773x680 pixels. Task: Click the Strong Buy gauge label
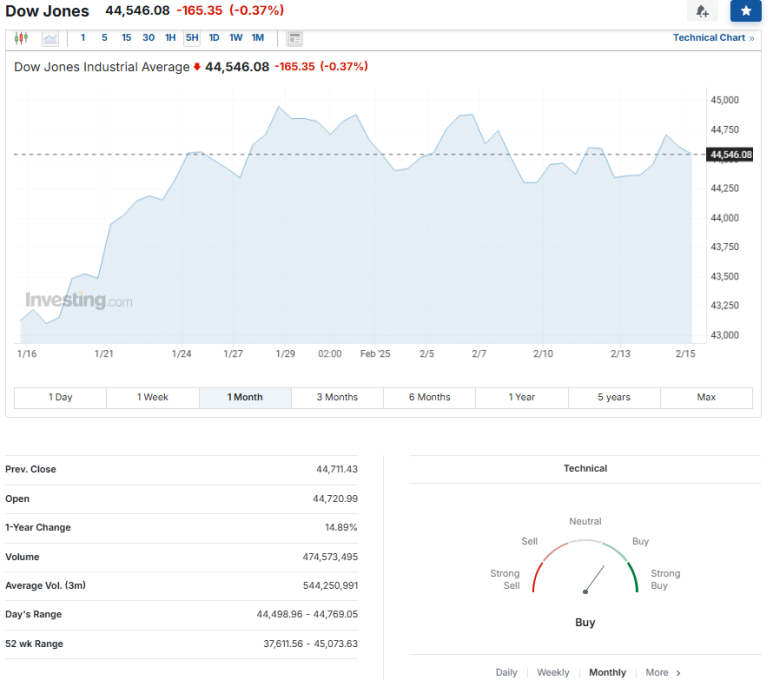665,579
